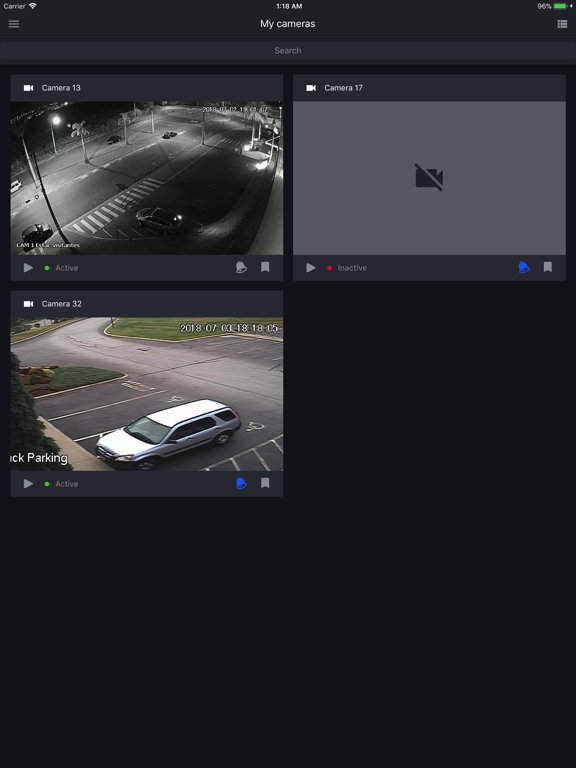
Task: Tap the 1:18 AM clock
Action: tap(289, 6)
